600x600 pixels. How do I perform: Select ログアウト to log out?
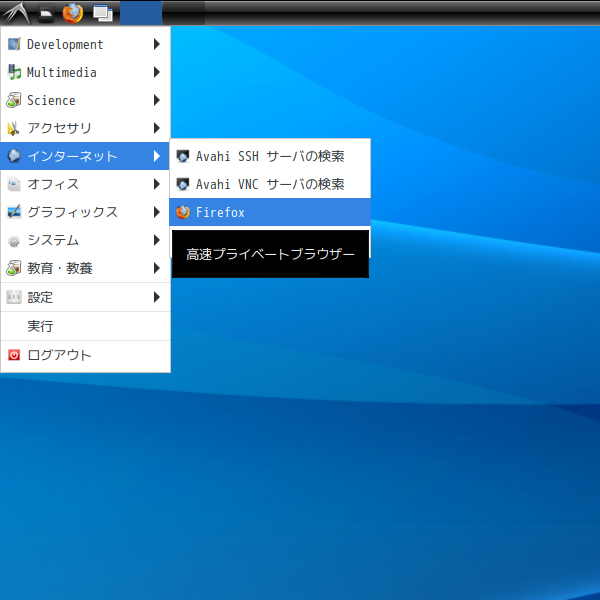click(85, 355)
